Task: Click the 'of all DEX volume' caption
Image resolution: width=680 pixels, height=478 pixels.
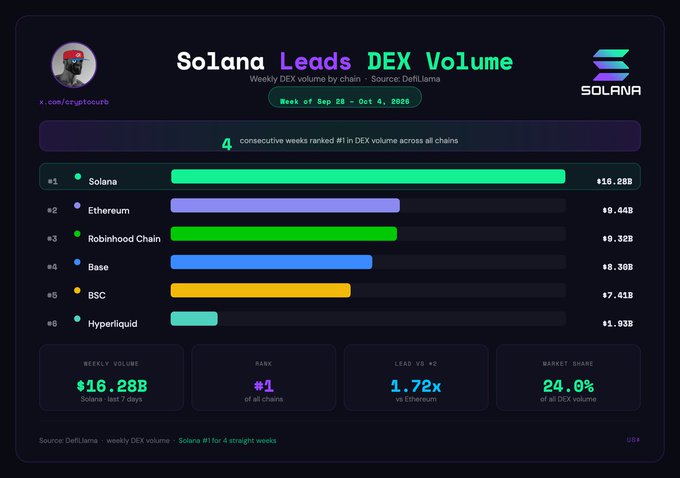Action: coord(568,399)
